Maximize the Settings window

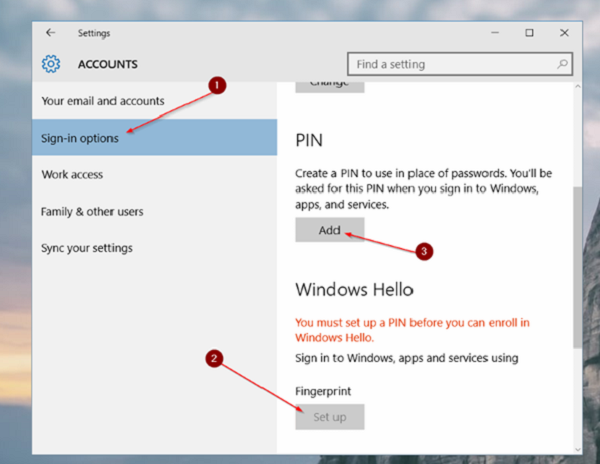(529, 32)
